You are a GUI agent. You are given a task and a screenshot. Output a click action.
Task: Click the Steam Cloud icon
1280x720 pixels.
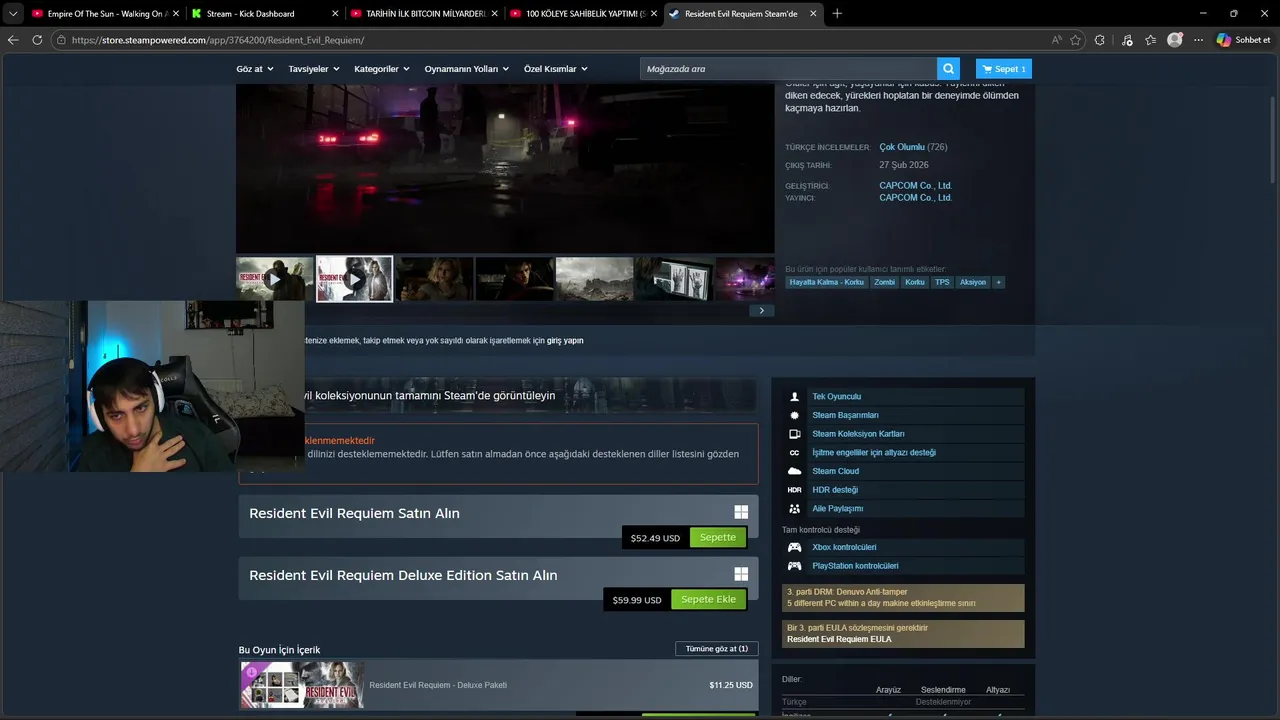794,471
